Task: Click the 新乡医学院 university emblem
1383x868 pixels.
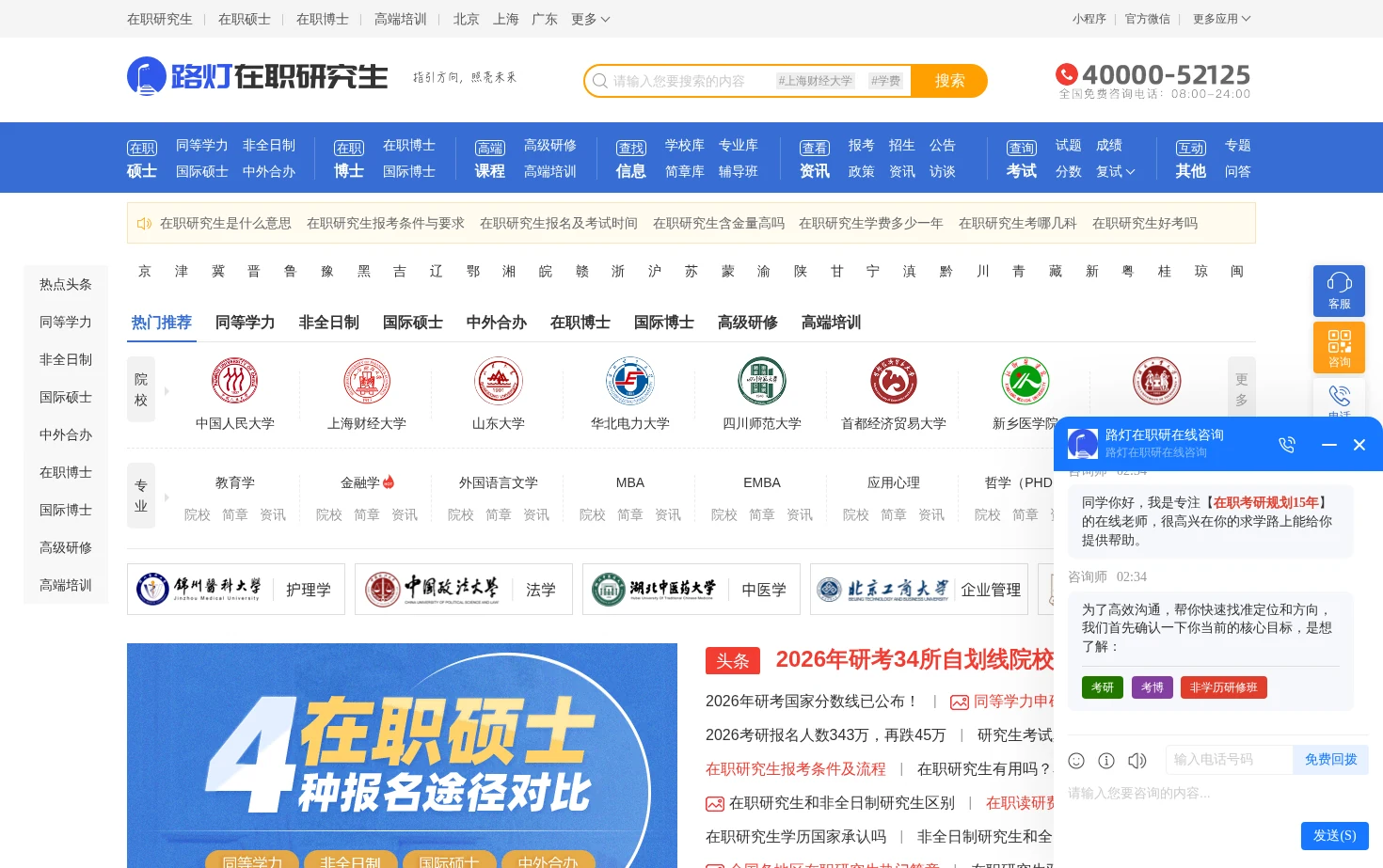Action: click(x=1025, y=381)
